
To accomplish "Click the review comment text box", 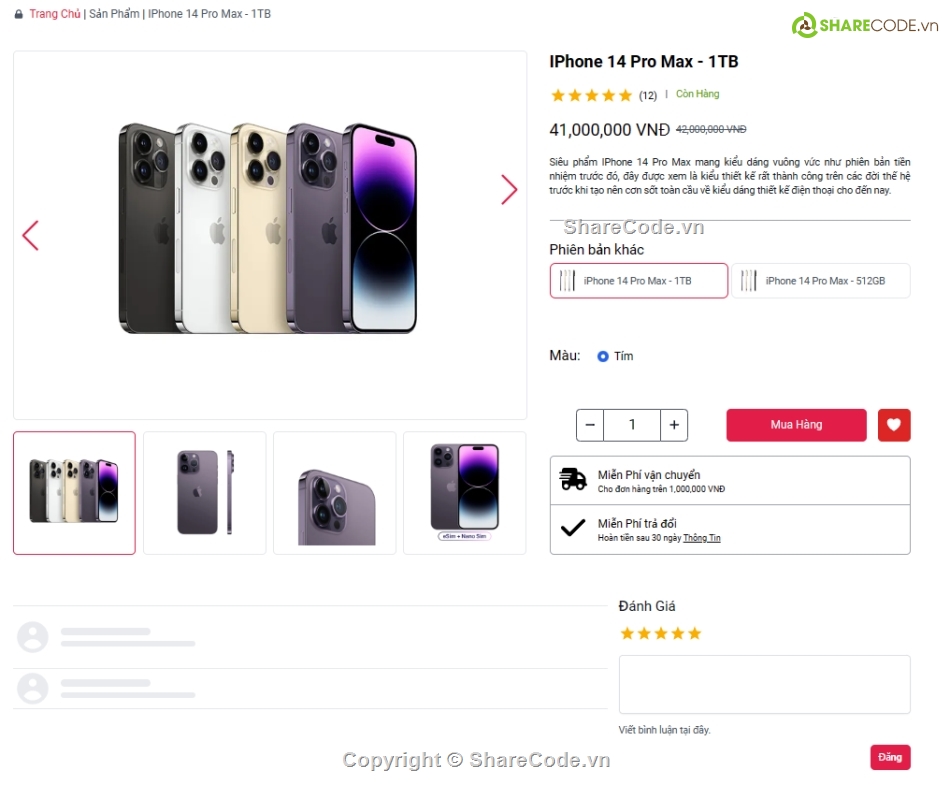I will [764, 684].
